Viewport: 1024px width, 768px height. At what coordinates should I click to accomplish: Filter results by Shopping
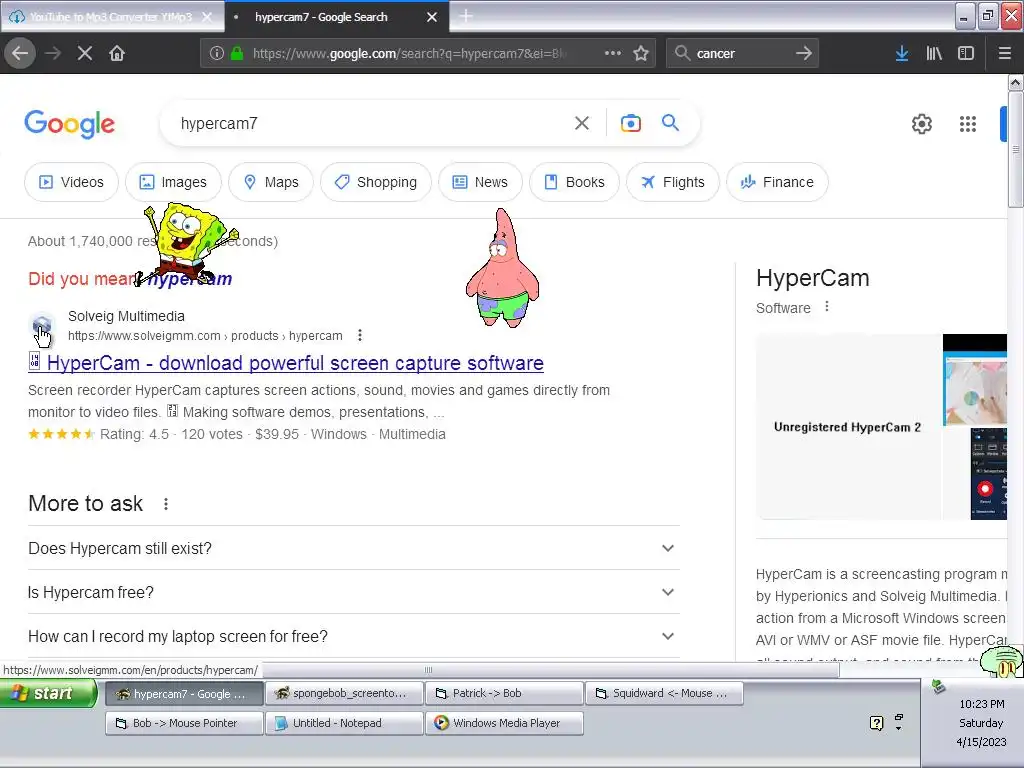(x=376, y=182)
